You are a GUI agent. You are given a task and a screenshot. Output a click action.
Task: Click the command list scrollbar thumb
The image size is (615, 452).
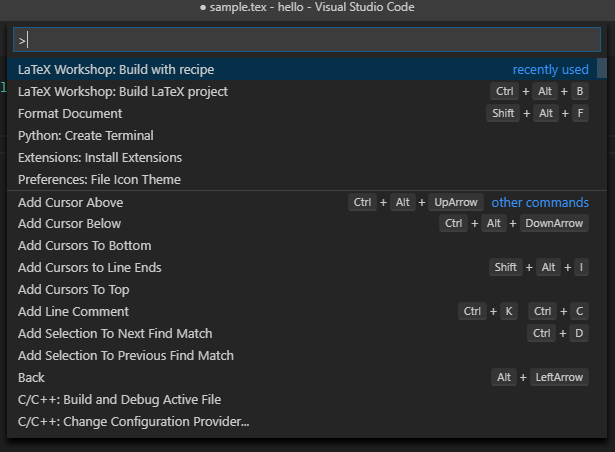pyautogui.click(x=601, y=68)
